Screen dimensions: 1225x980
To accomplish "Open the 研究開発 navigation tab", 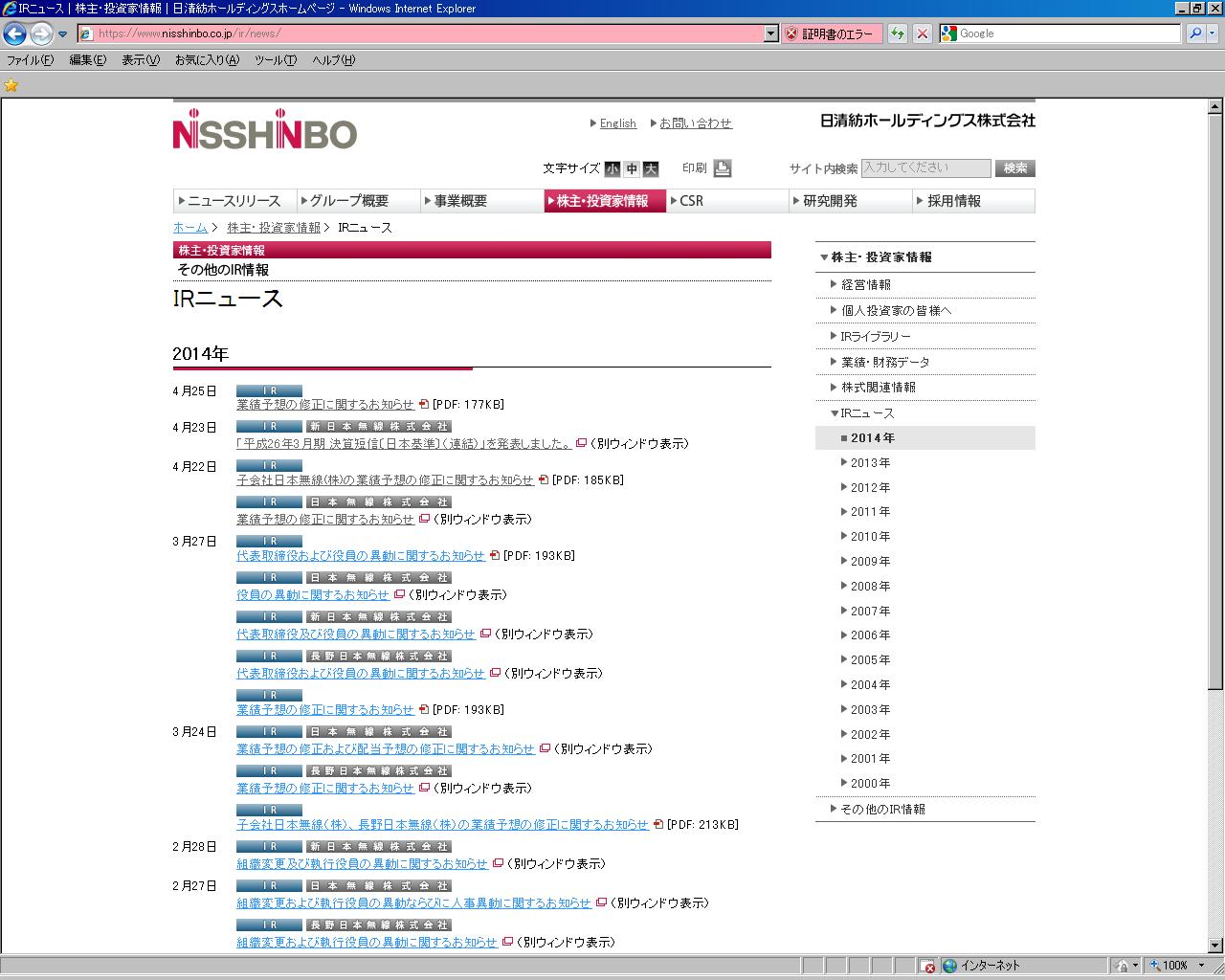I will (x=851, y=201).
